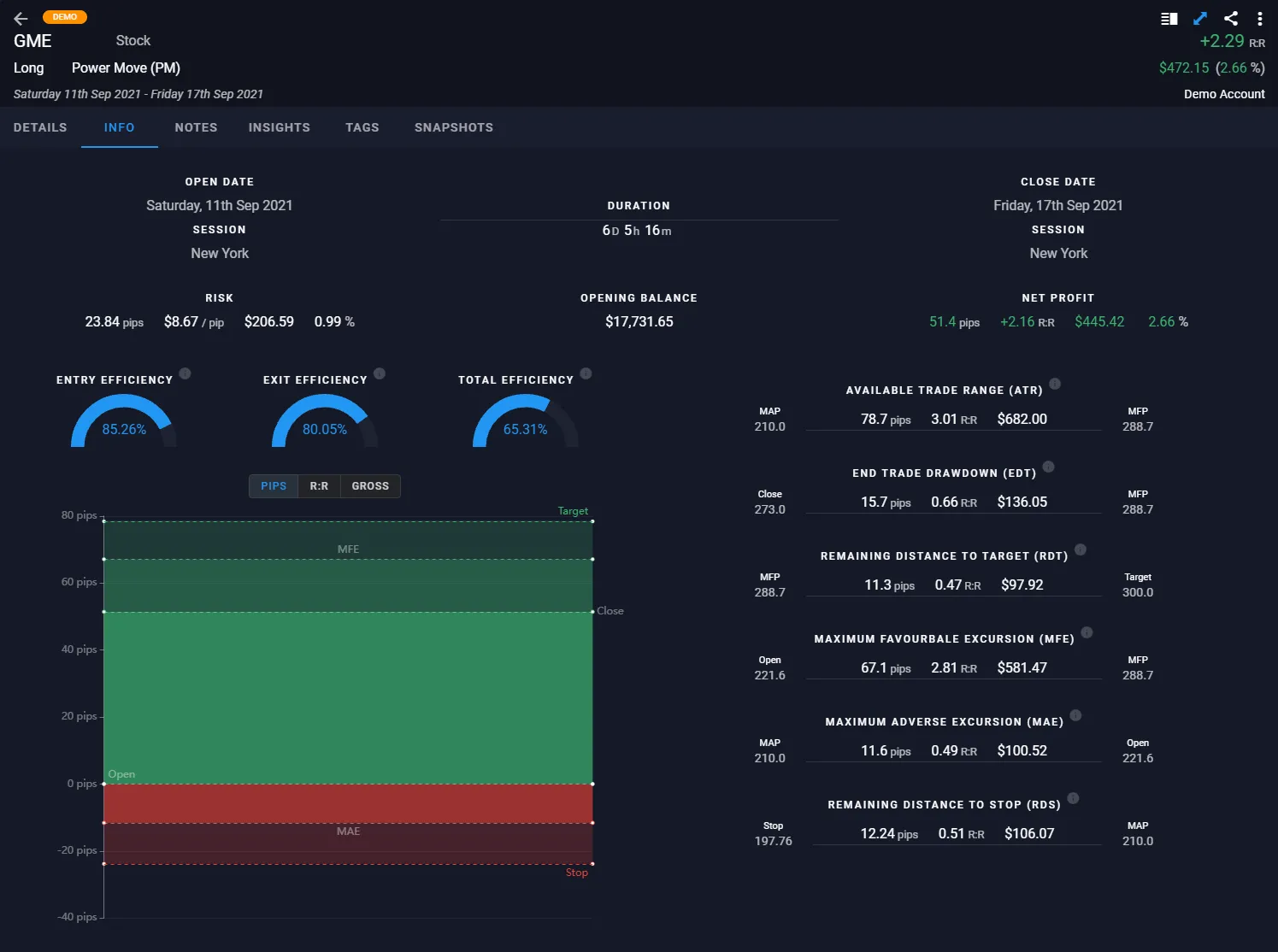Share this GME trade
Image resolution: width=1278 pixels, height=952 pixels.
click(1231, 18)
